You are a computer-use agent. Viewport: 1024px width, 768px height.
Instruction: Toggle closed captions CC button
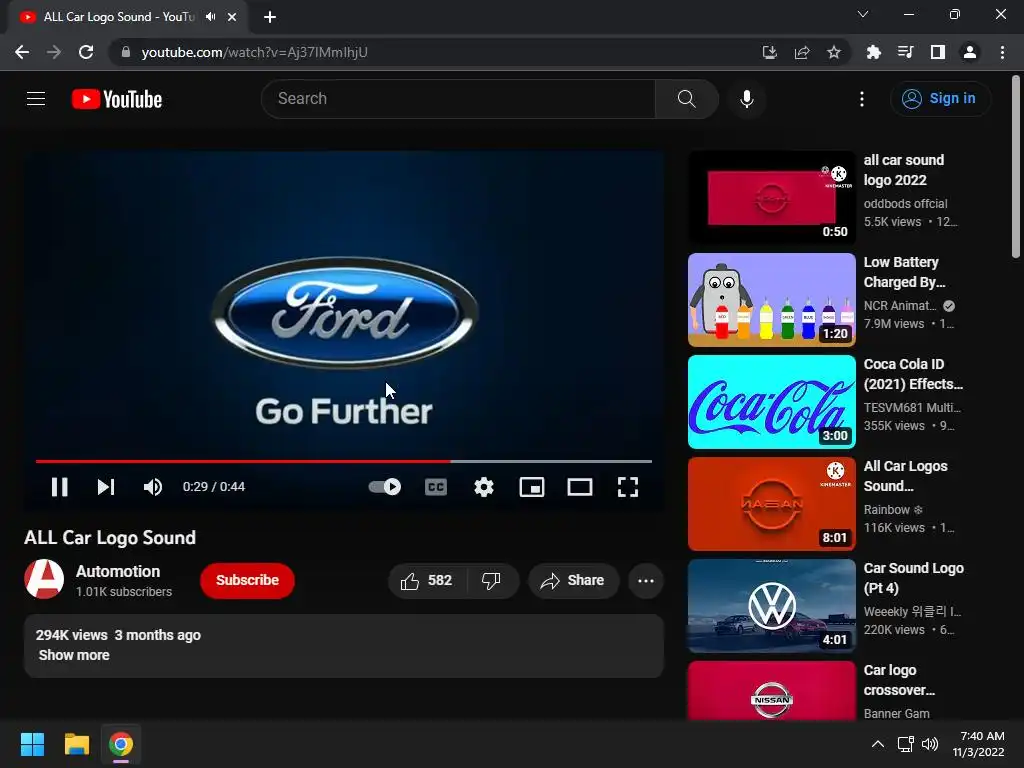[x=436, y=487]
